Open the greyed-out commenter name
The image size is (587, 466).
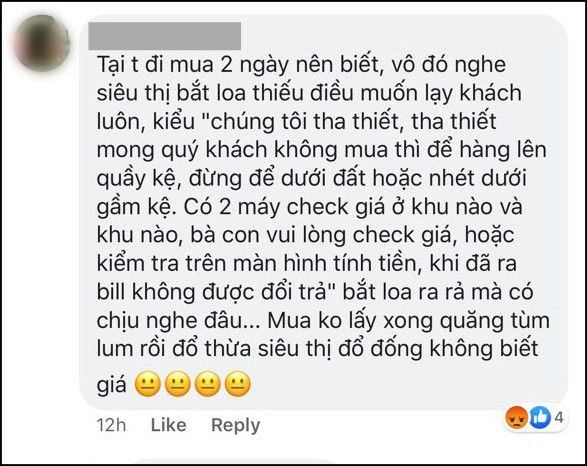tap(165, 36)
